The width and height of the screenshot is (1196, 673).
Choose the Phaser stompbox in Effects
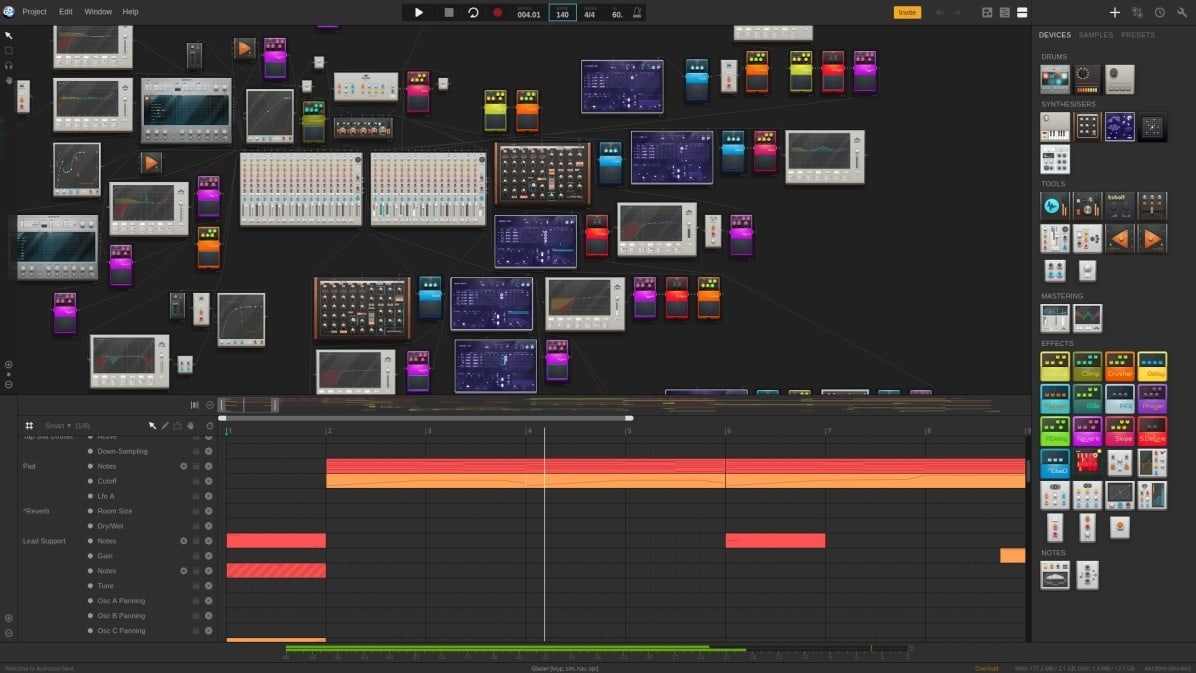tap(1151, 399)
